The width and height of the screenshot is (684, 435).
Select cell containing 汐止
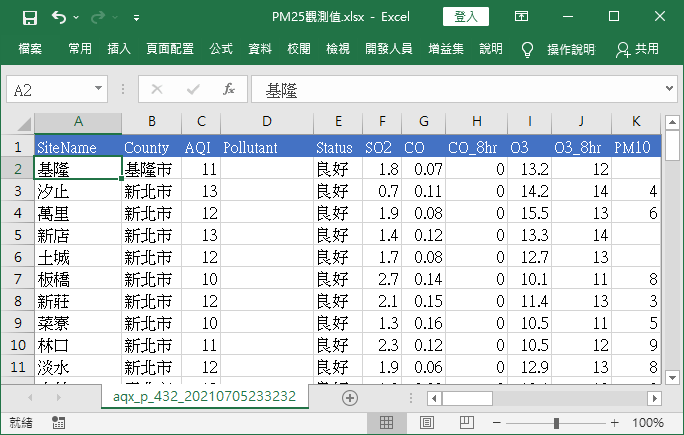tap(78, 191)
